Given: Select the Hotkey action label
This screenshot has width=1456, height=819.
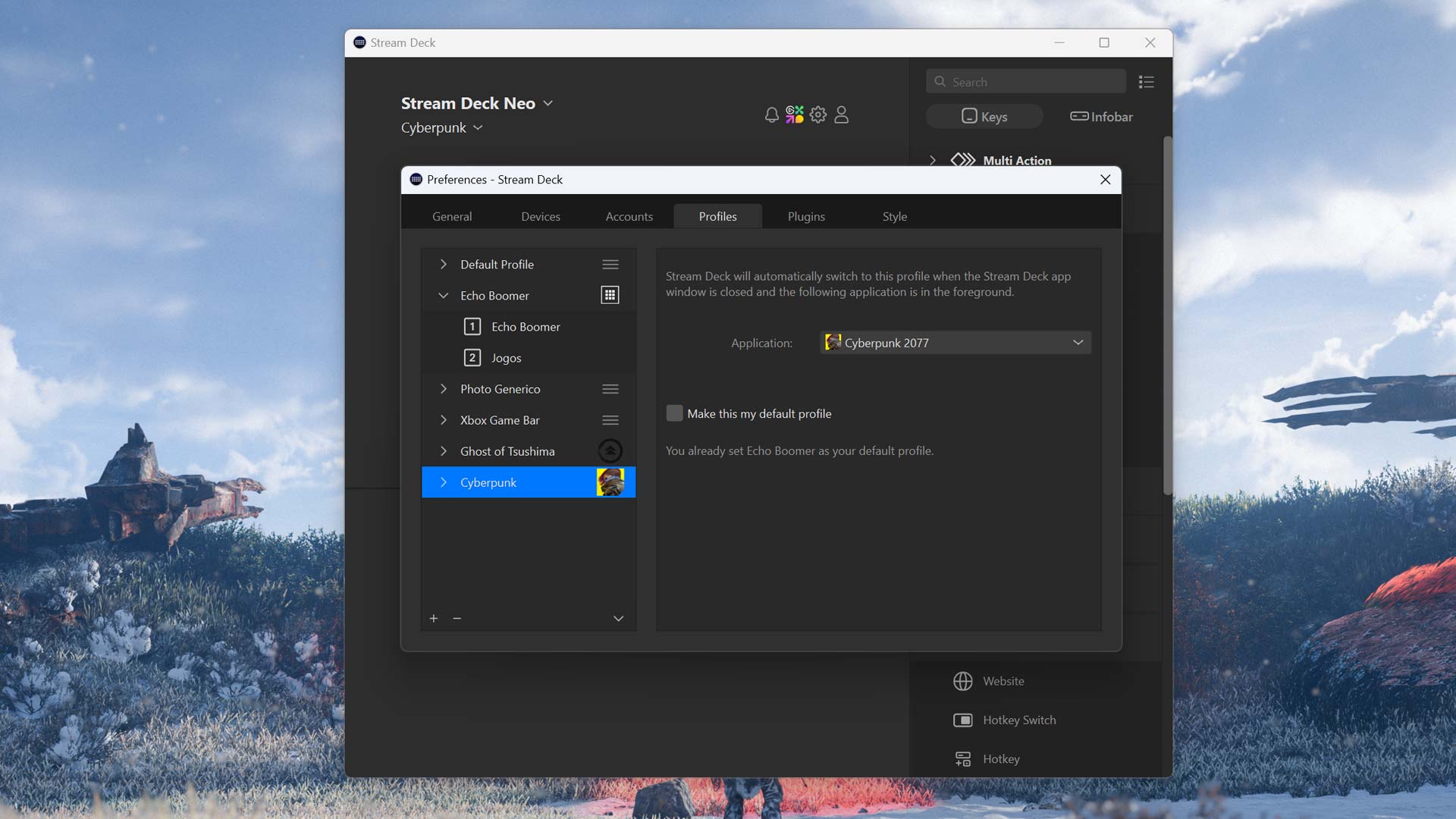Looking at the screenshot, I should point(1001,759).
